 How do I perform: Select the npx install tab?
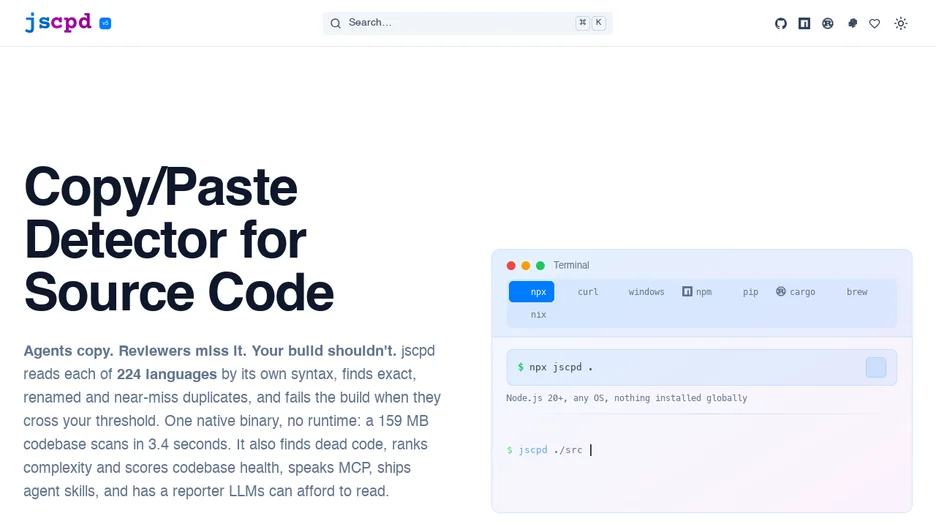click(531, 291)
